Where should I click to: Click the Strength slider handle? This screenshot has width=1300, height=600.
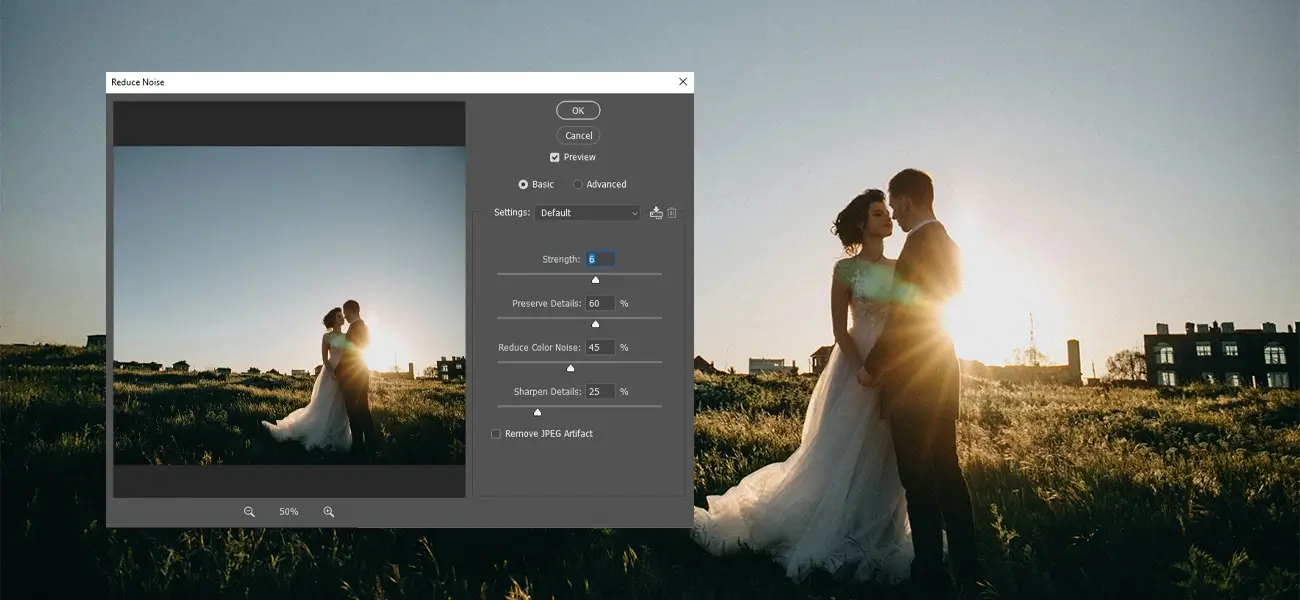coord(595,280)
